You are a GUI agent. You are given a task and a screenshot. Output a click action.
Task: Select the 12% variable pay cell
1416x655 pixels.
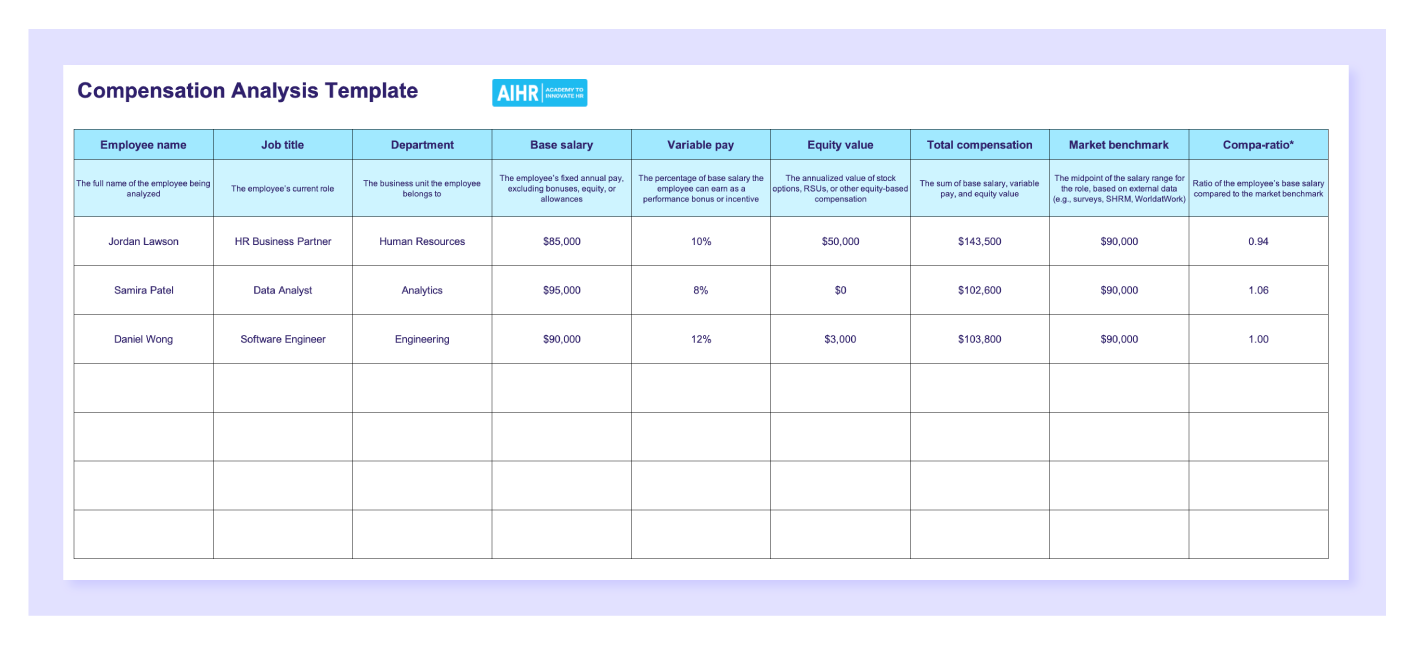tap(700, 339)
